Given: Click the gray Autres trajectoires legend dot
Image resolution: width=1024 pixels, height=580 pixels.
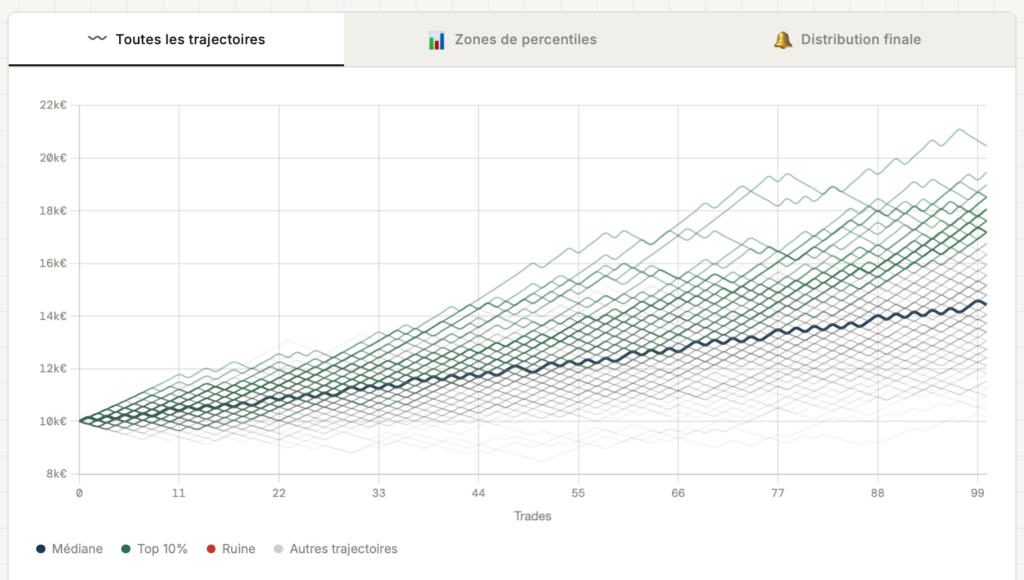Looking at the screenshot, I should point(280,549).
